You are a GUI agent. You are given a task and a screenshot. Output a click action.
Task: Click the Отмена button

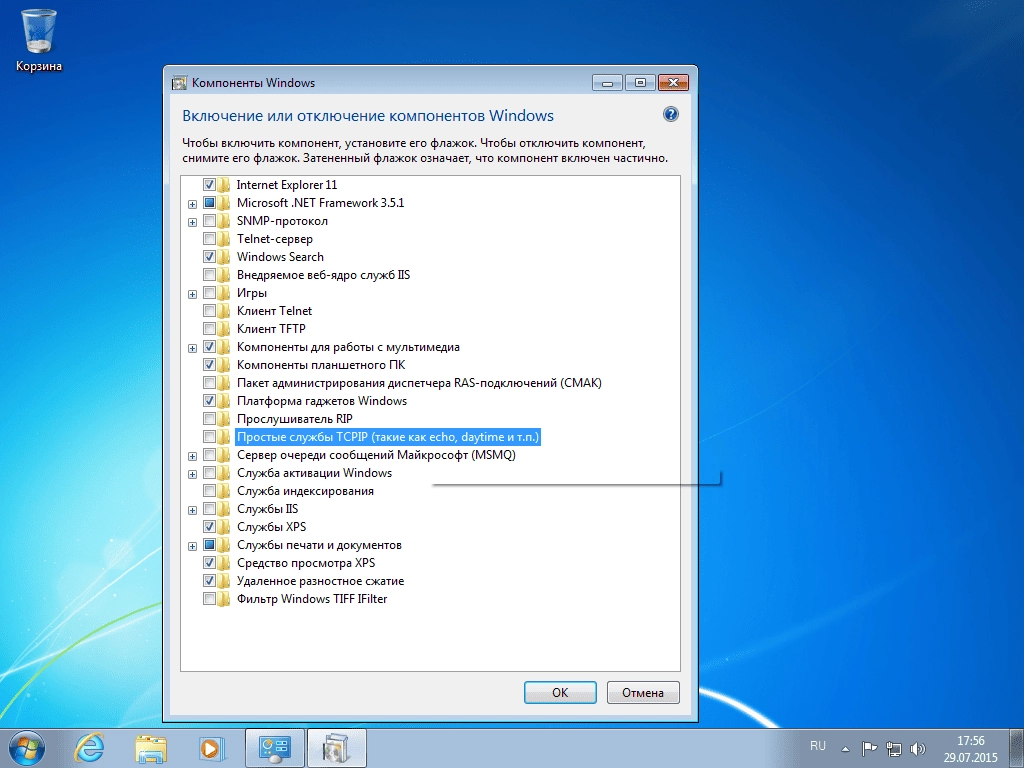pyautogui.click(x=643, y=692)
